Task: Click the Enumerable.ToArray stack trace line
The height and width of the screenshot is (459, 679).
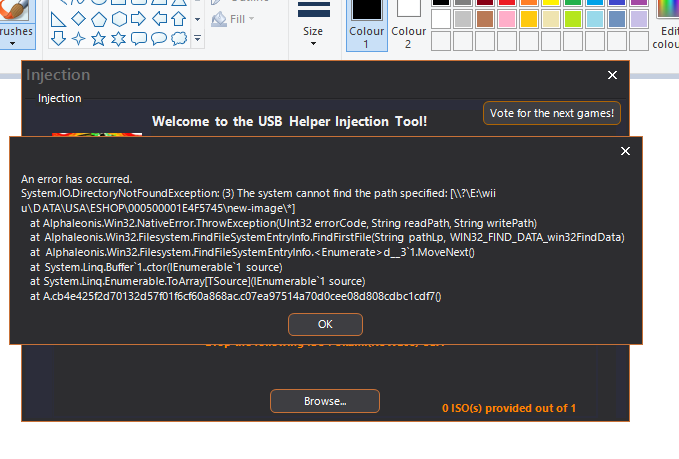Action: [197, 281]
